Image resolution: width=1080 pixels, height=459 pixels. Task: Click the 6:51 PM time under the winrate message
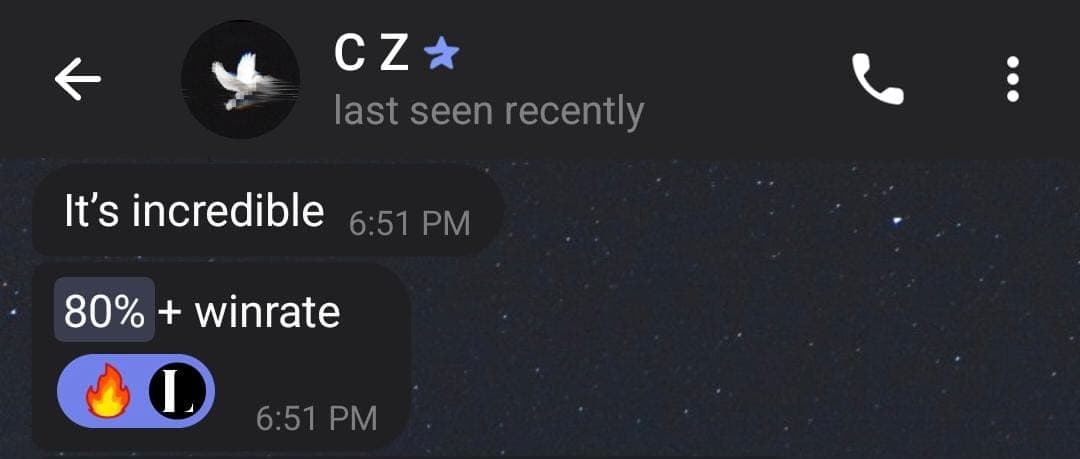click(x=316, y=418)
